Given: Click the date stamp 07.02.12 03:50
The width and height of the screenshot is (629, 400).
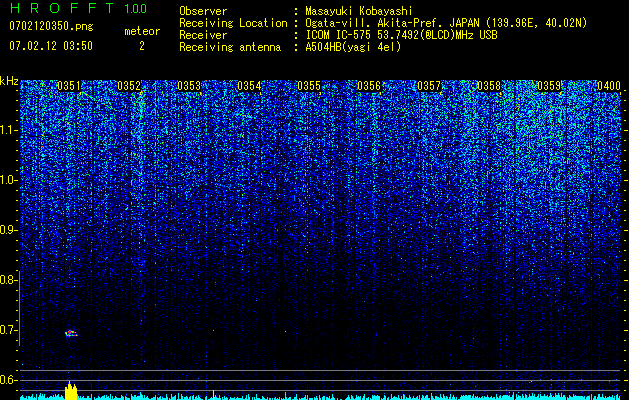Looking at the screenshot, I should (51, 46).
